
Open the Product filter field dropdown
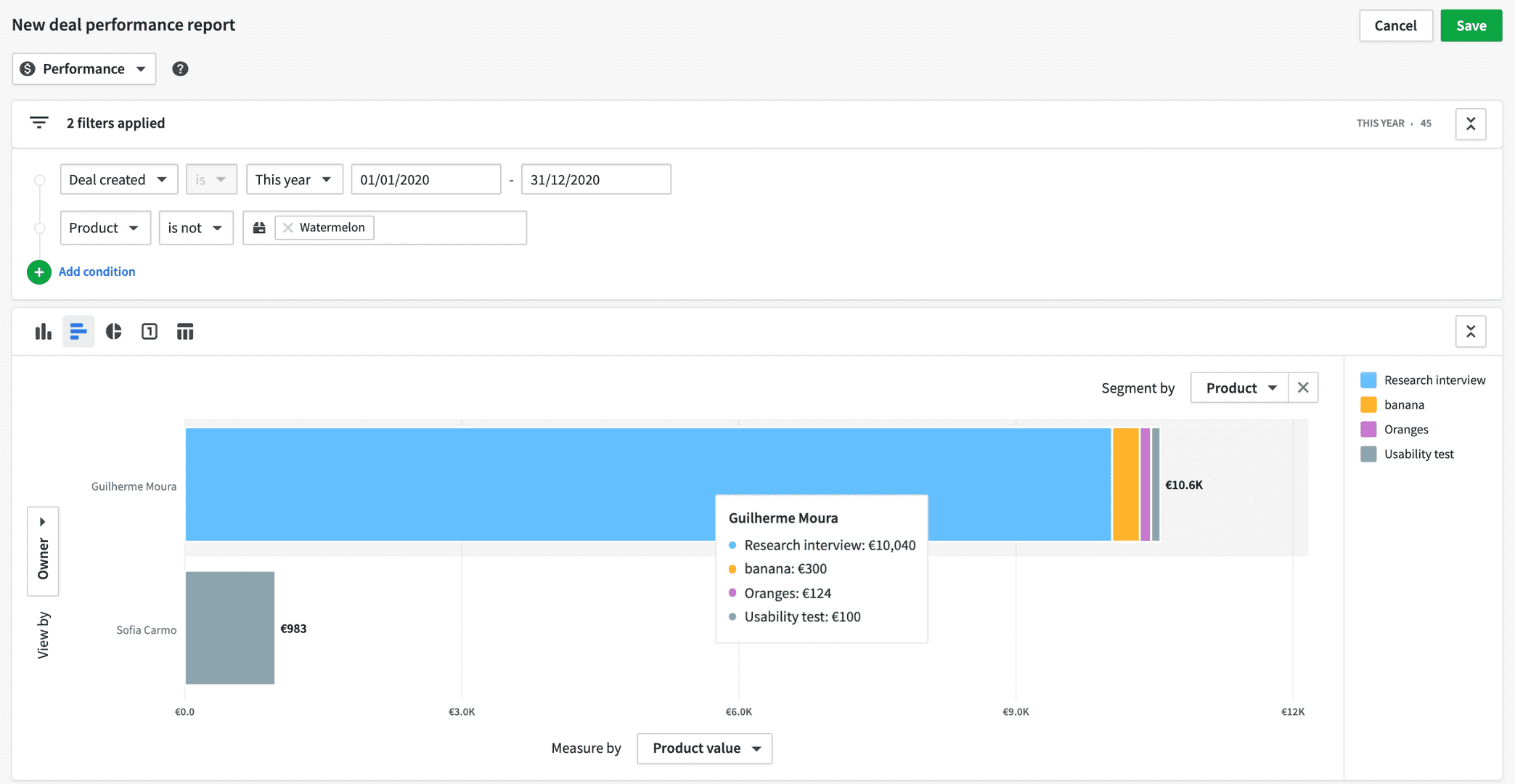point(105,228)
